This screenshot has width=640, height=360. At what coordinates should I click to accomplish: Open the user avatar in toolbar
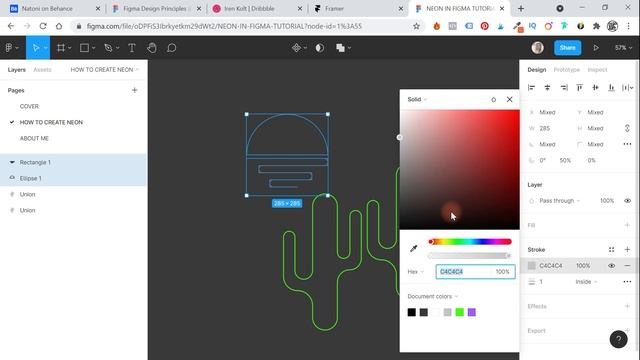point(538,48)
